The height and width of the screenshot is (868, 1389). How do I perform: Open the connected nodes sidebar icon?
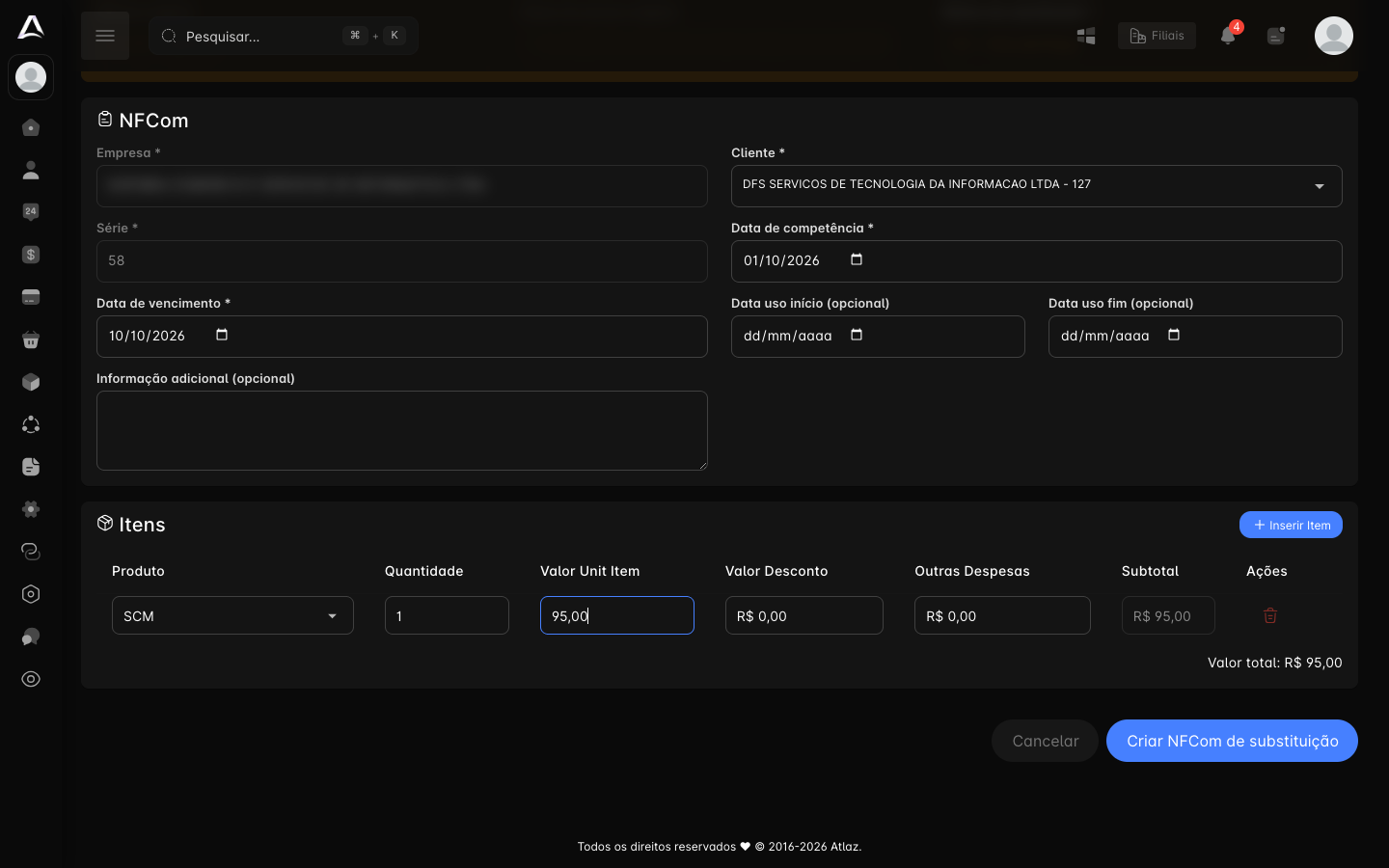pyautogui.click(x=31, y=424)
